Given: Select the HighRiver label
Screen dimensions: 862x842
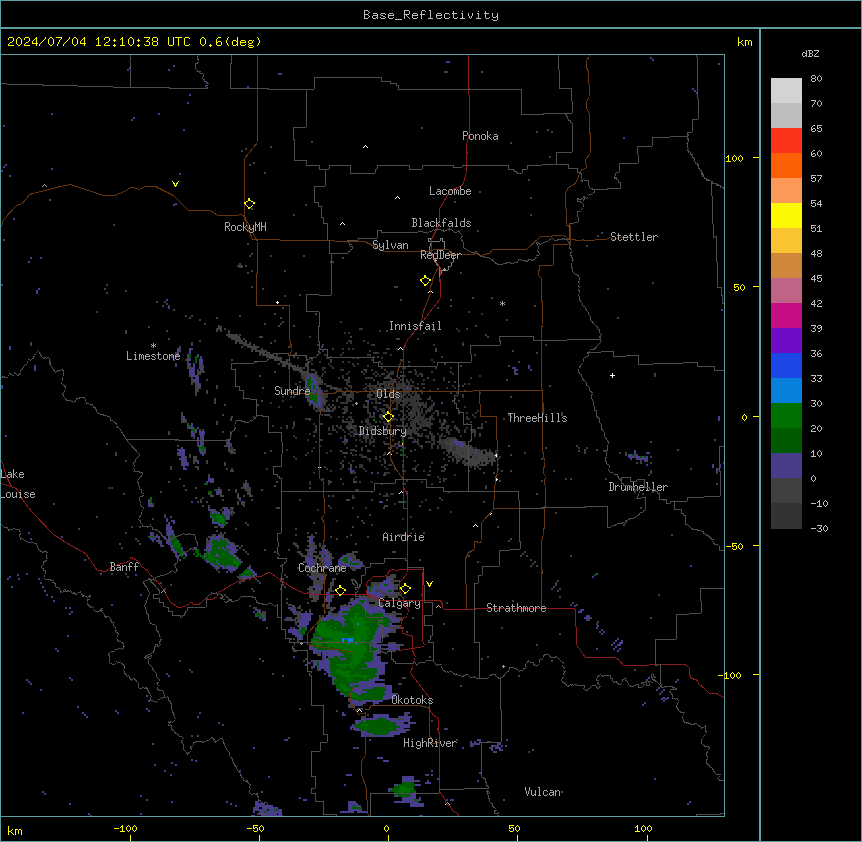Looking at the screenshot, I should click(x=430, y=743).
